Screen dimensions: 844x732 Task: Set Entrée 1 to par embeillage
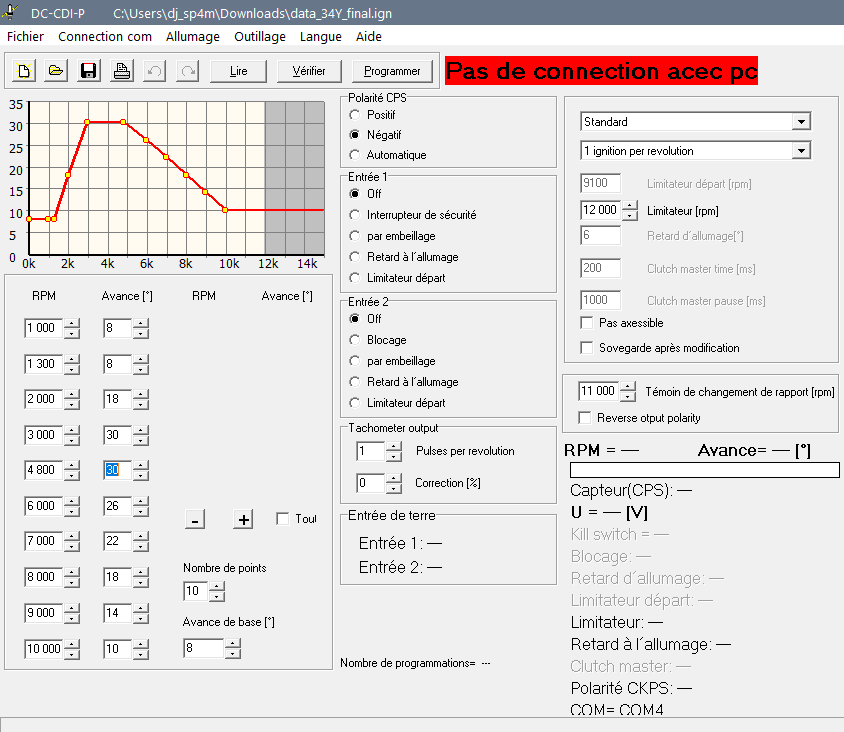pyautogui.click(x=354, y=236)
